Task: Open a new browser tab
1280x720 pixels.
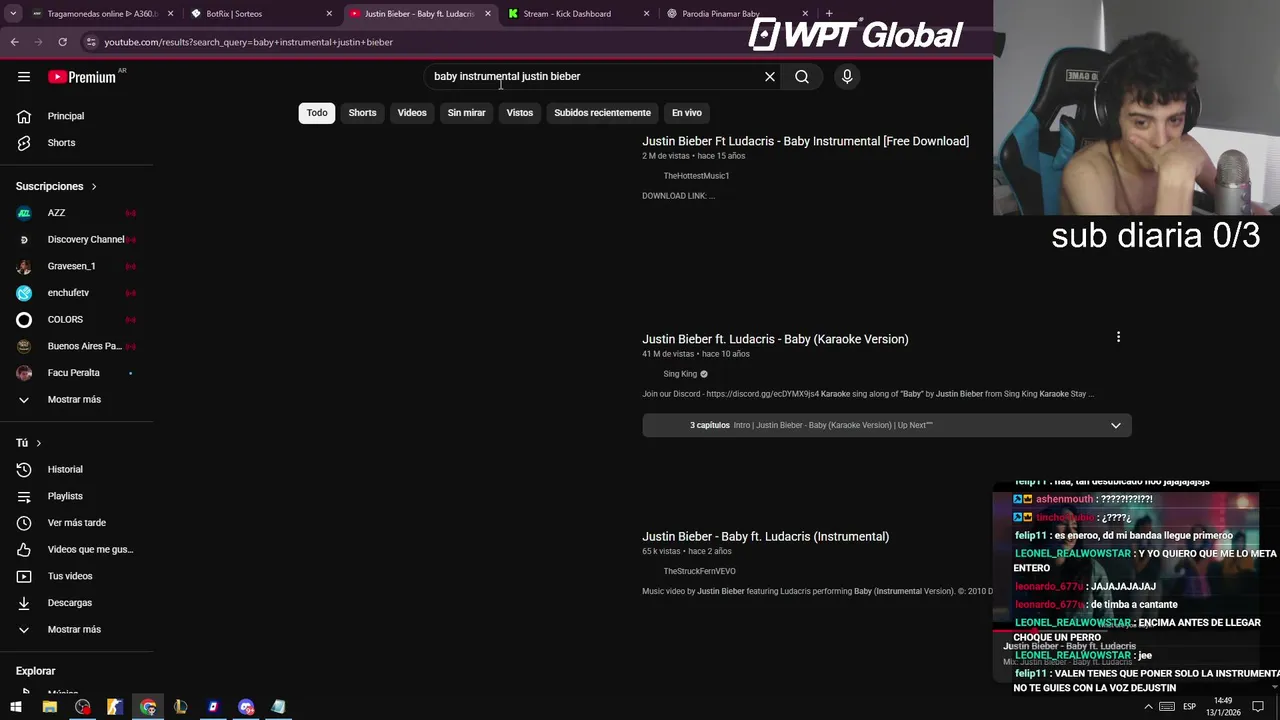Action: (x=829, y=14)
